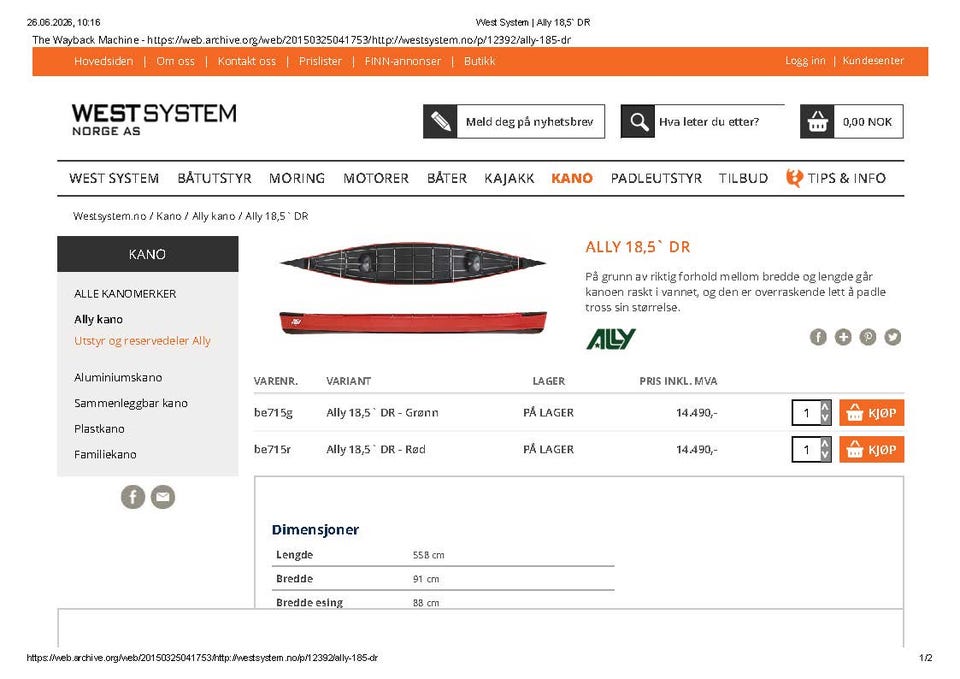Decrease quantity for Ally 18,5 DR Rød

pos(825,456)
